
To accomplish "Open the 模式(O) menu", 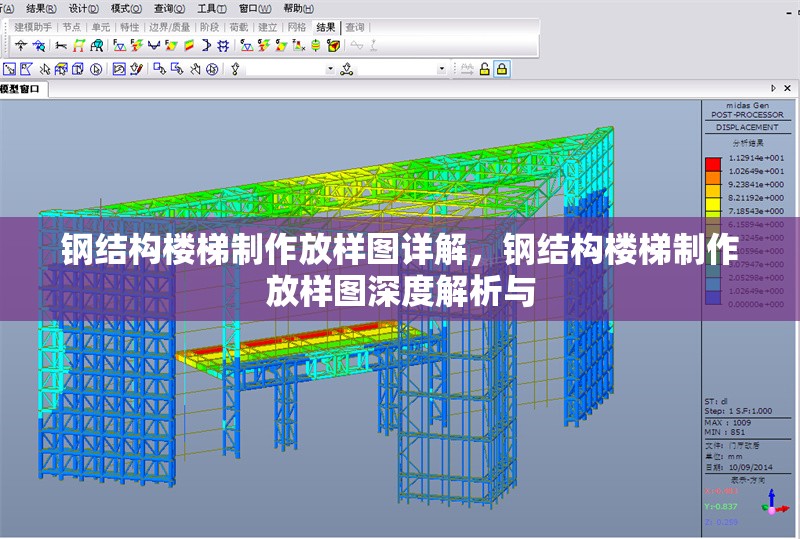I will [126, 9].
